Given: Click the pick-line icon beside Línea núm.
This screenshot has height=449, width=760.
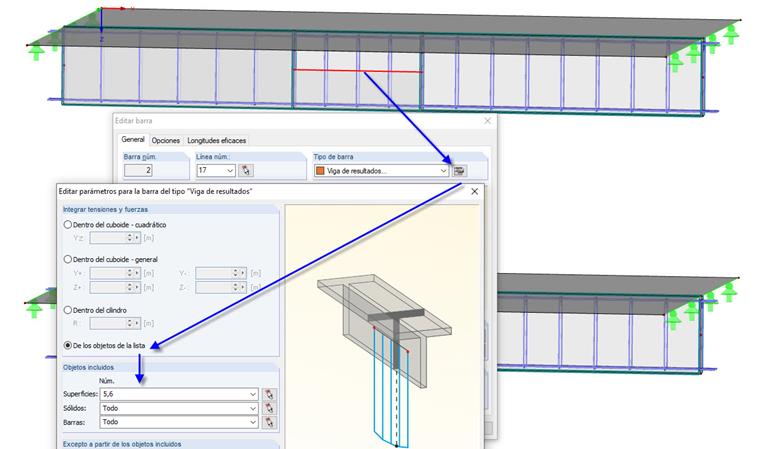Looking at the screenshot, I should (246, 171).
